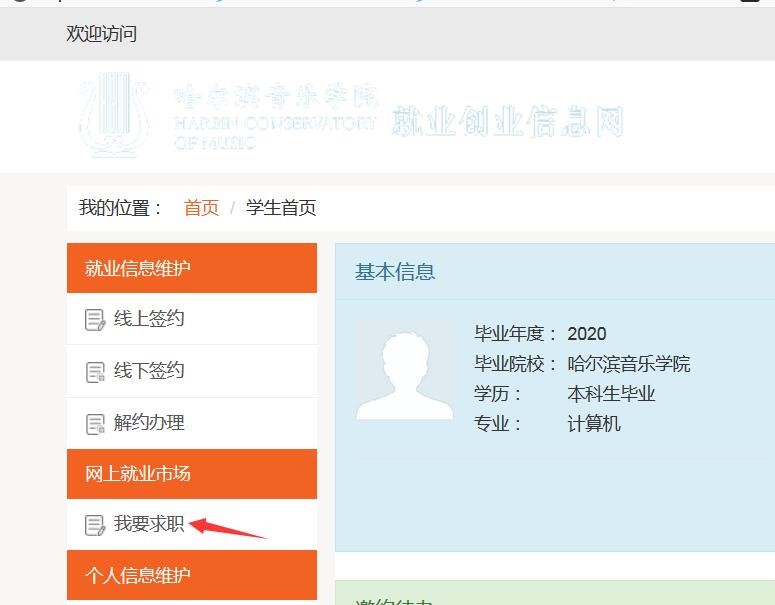775x605 pixels.
Task: Click the 欢迎访问 text in top bar
Action: (101, 34)
